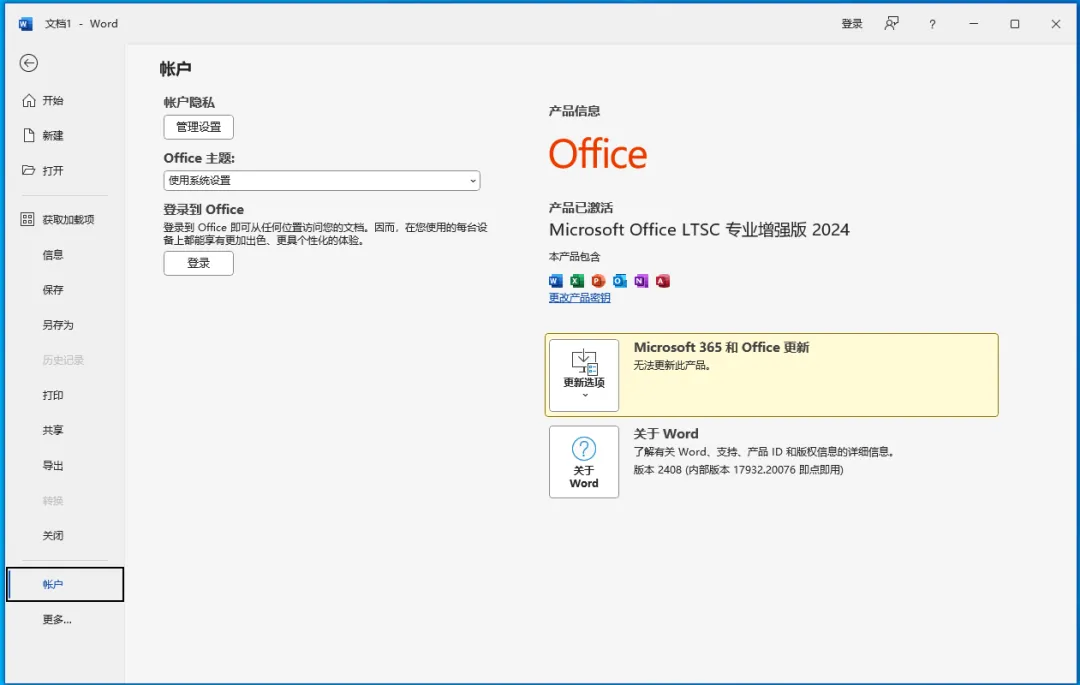Click the 关于 Word button
This screenshot has width=1080, height=685.
coord(584,462)
